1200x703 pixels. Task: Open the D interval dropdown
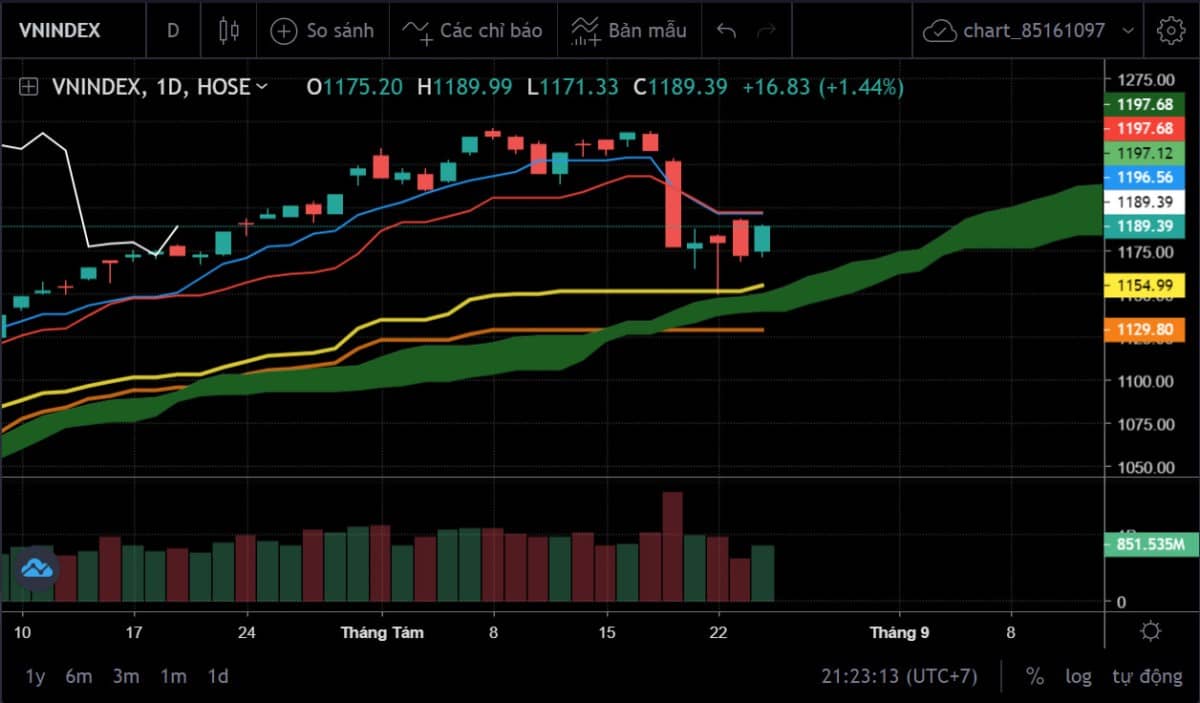(173, 31)
